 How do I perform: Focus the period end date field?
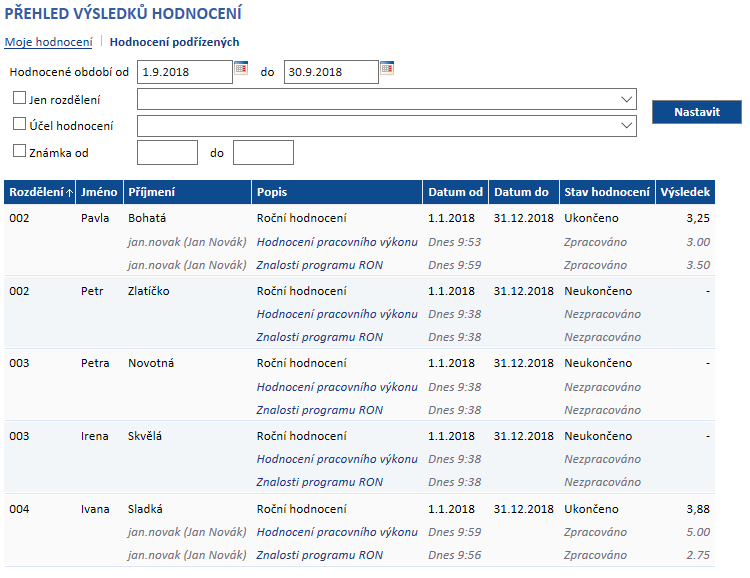pos(331,72)
